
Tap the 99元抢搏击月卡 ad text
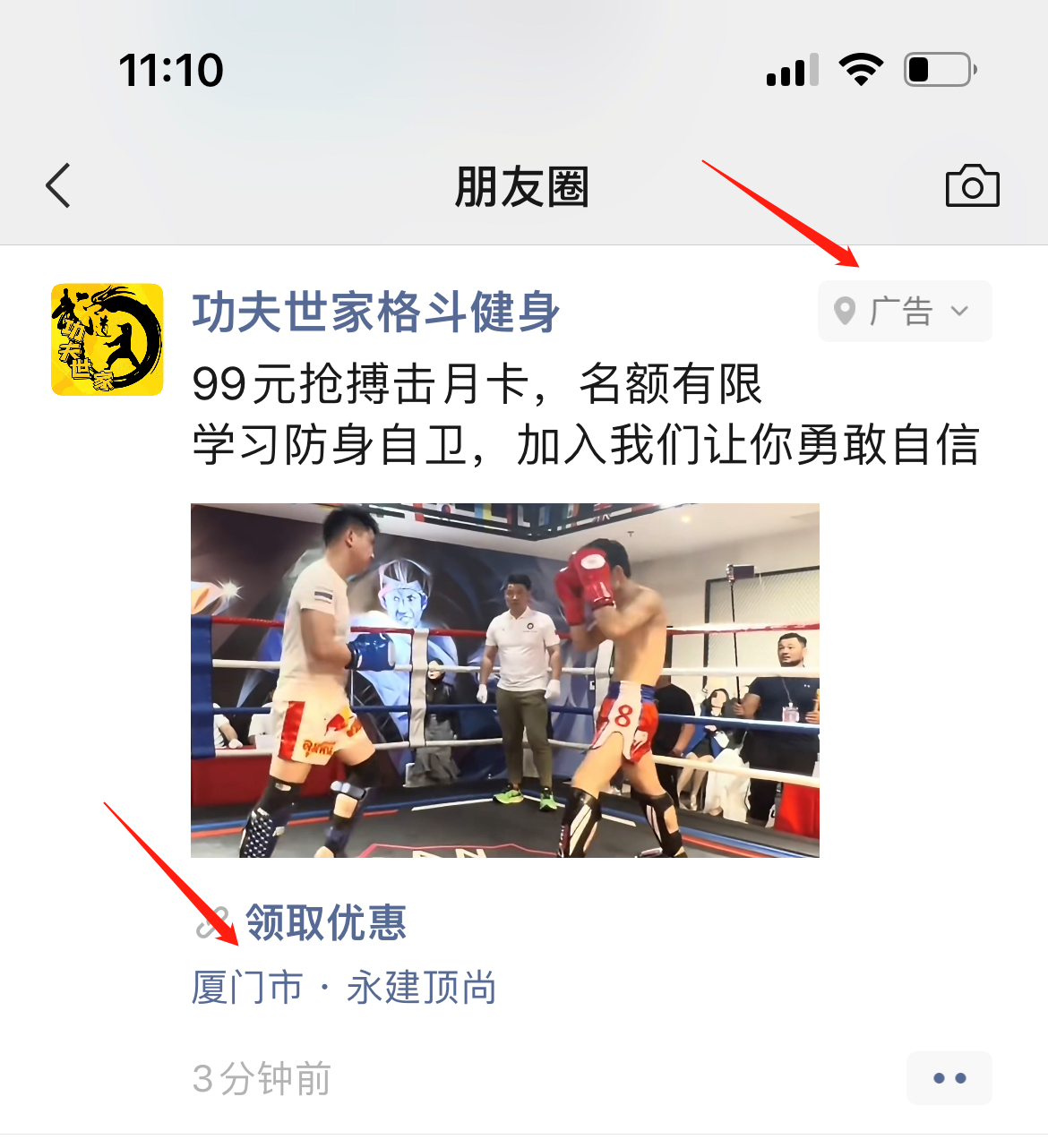click(x=477, y=385)
